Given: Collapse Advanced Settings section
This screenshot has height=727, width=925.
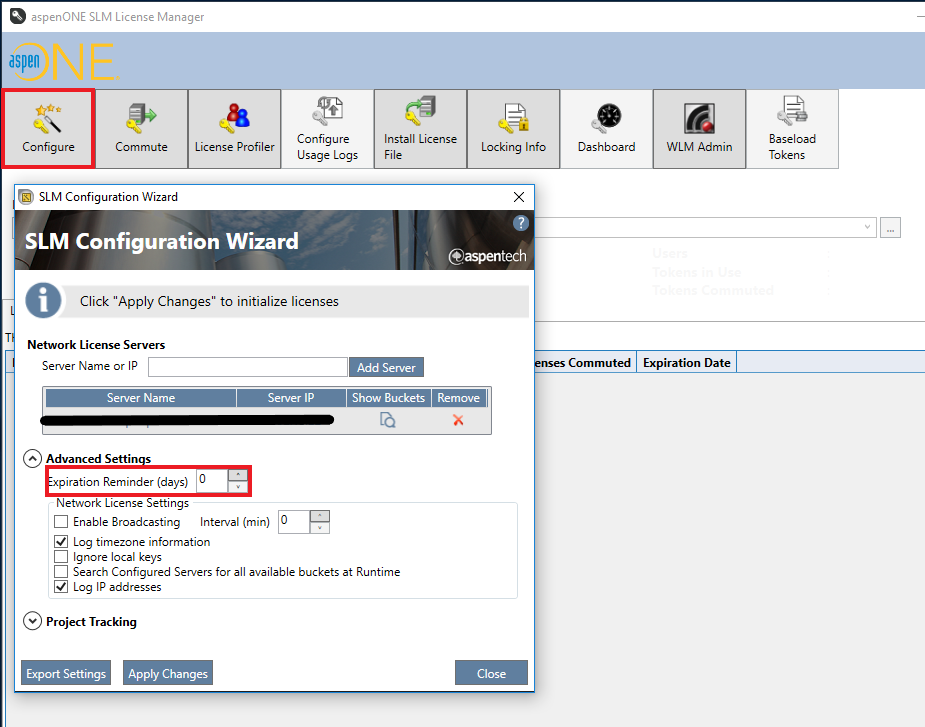Looking at the screenshot, I should coord(32,459).
